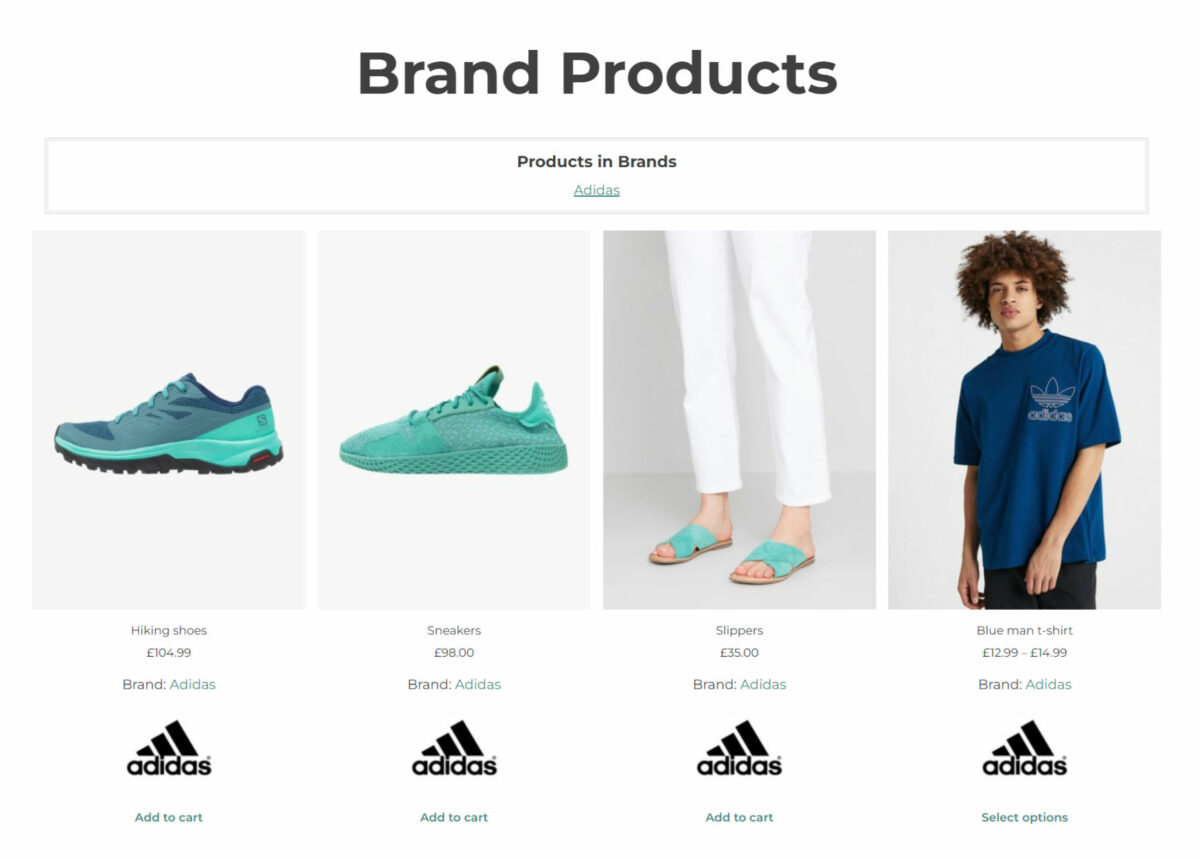This screenshot has height=859, width=1200.
Task: Click the Adidas brand link for Blue man t-shirt
Action: [1048, 684]
